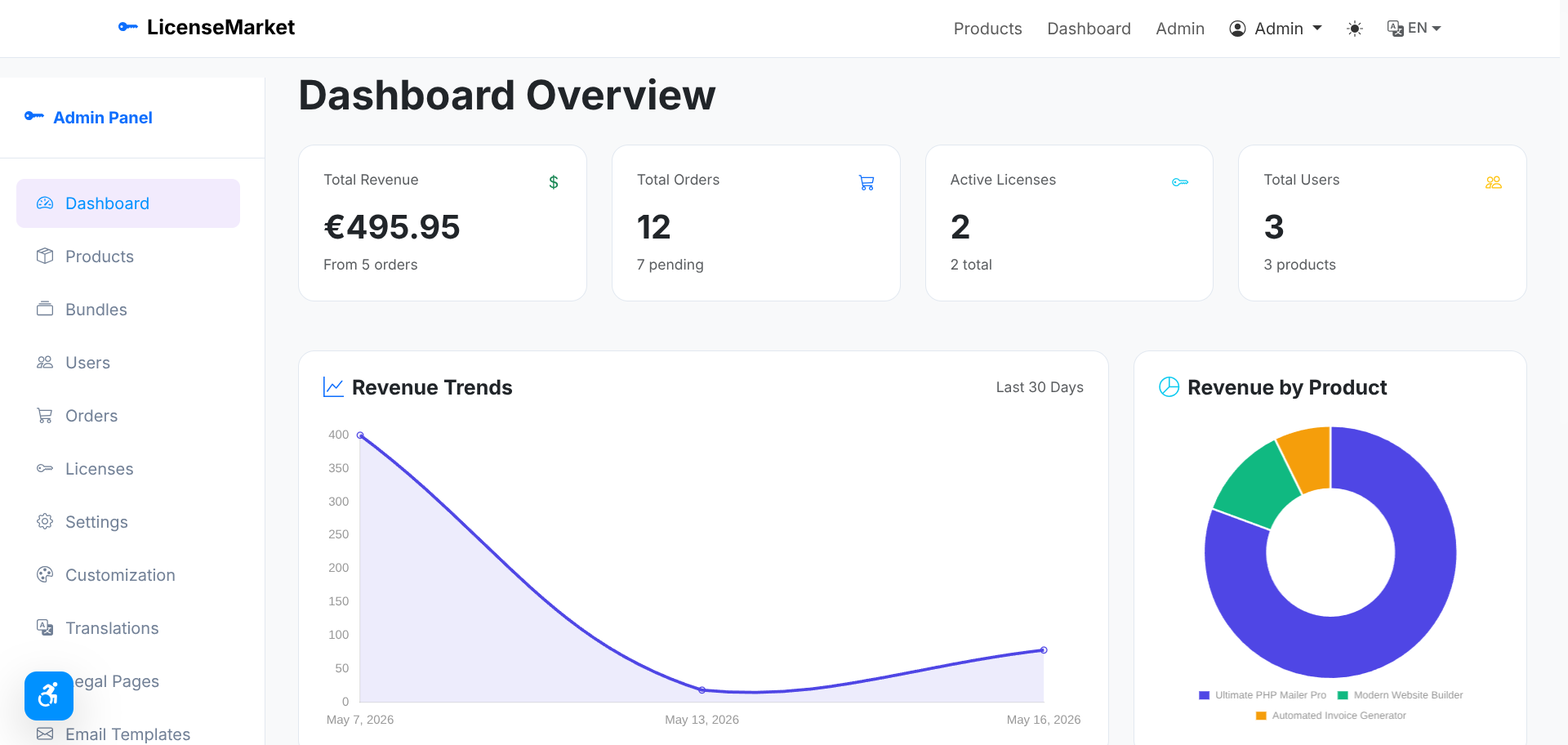Click the May 7, 2026 data point
1568x745 pixels.
(360, 435)
